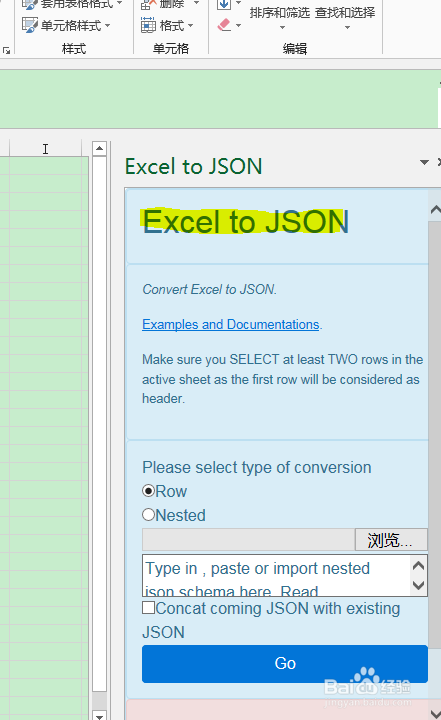Click schema text area down arrow
Viewport: 441px width, 720px height.
coord(418,585)
